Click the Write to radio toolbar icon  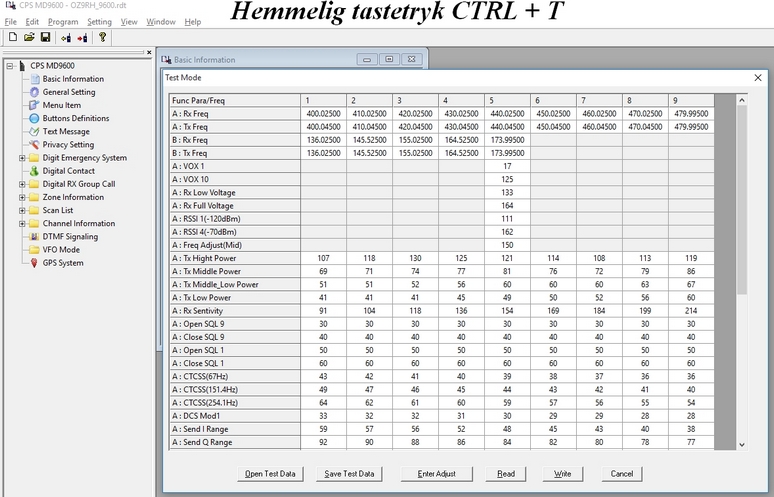(x=82, y=38)
